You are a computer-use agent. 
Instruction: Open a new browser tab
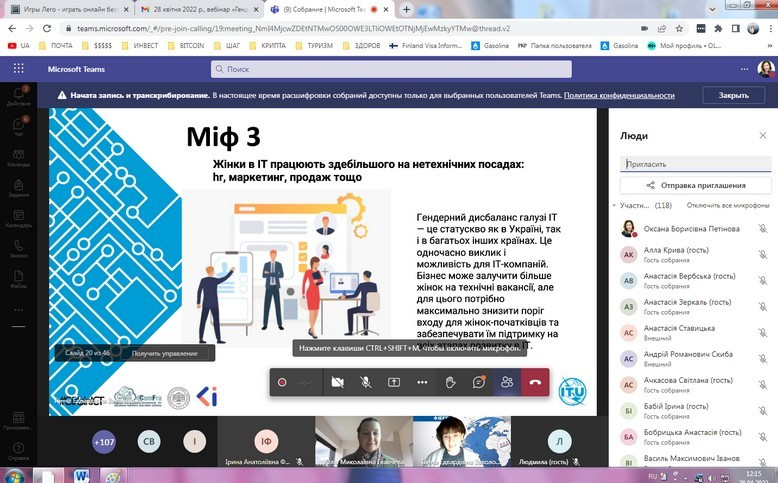(x=406, y=9)
